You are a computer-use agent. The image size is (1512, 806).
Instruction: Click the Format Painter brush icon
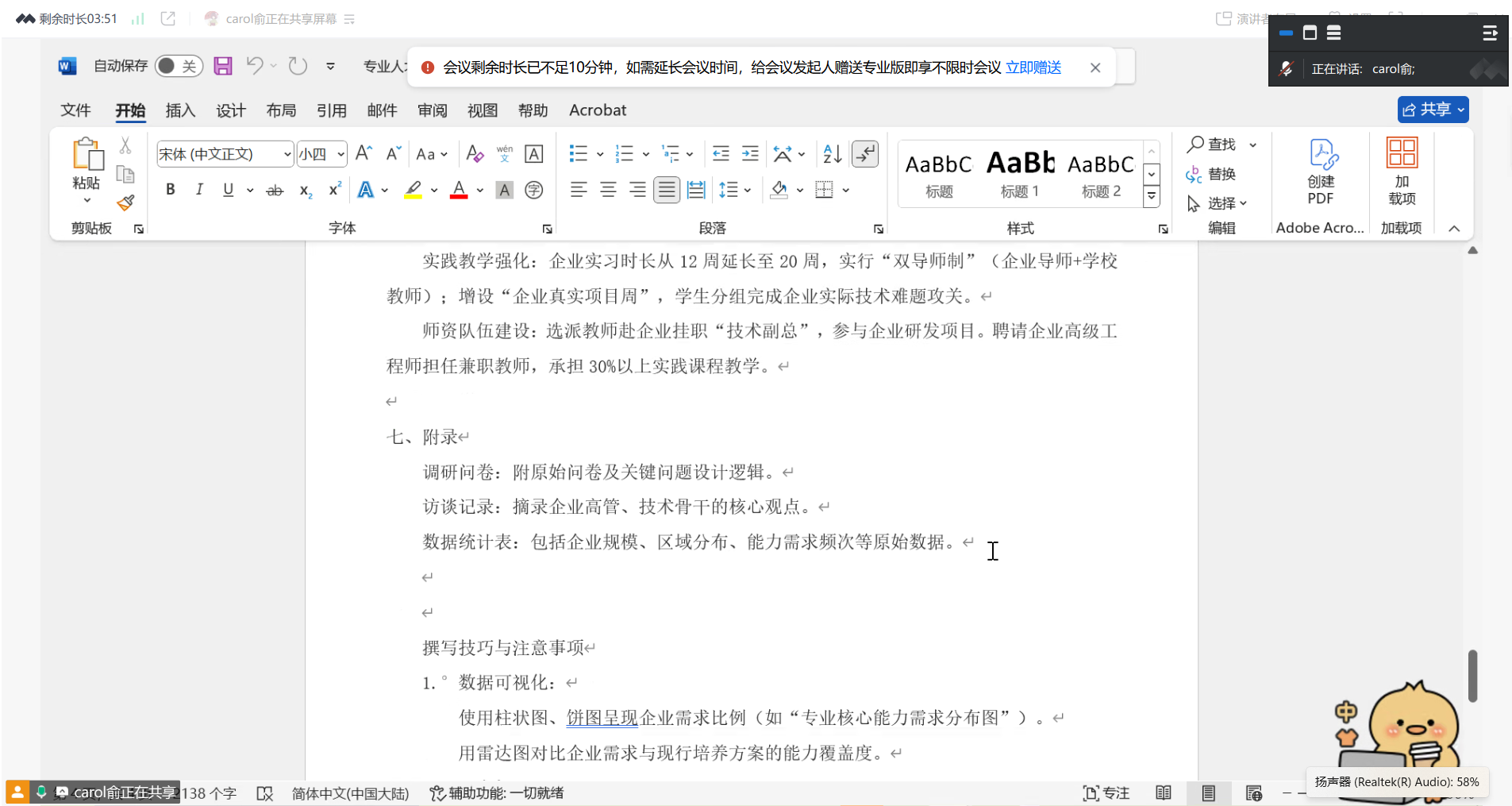point(125,203)
